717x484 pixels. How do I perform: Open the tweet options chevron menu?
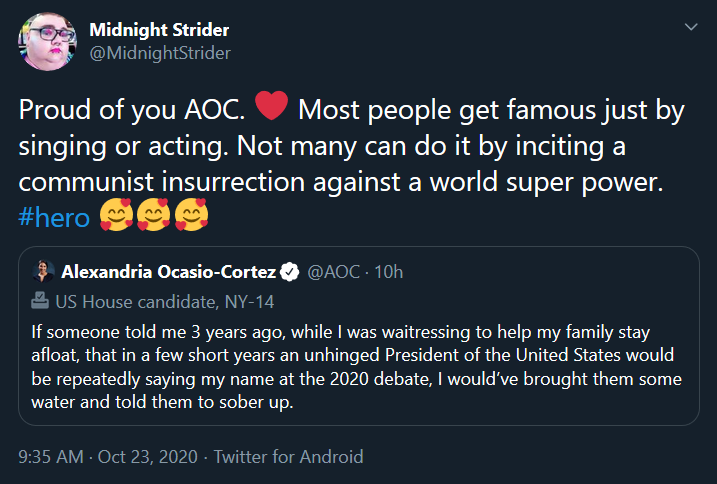[x=690, y=27]
